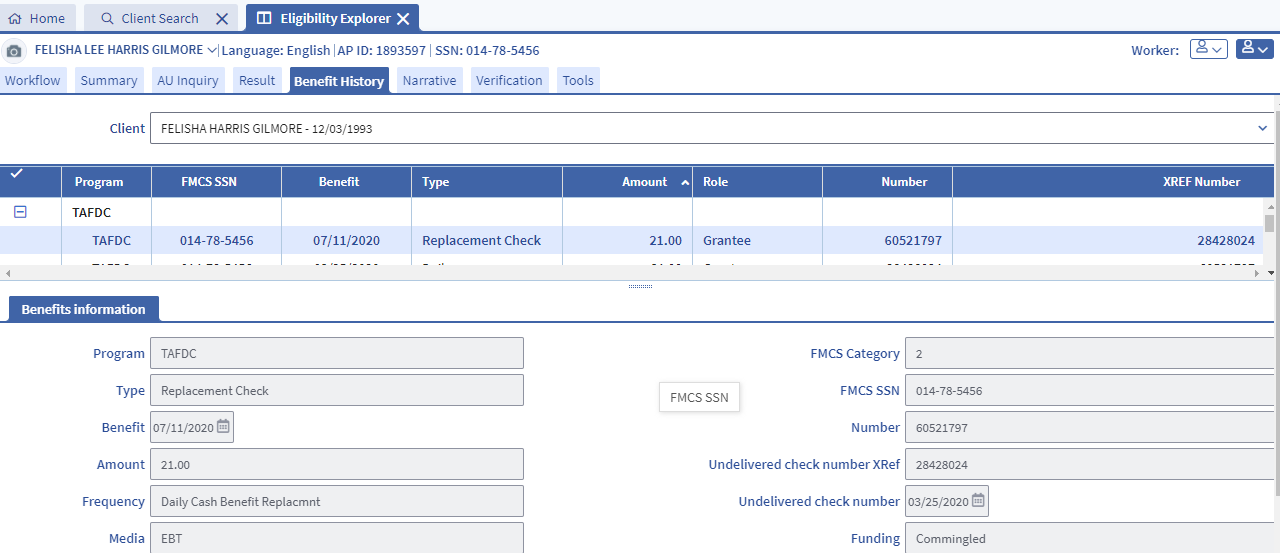Open calendar picker for Benefit date
This screenshot has height=553, width=1280.
point(223,427)
